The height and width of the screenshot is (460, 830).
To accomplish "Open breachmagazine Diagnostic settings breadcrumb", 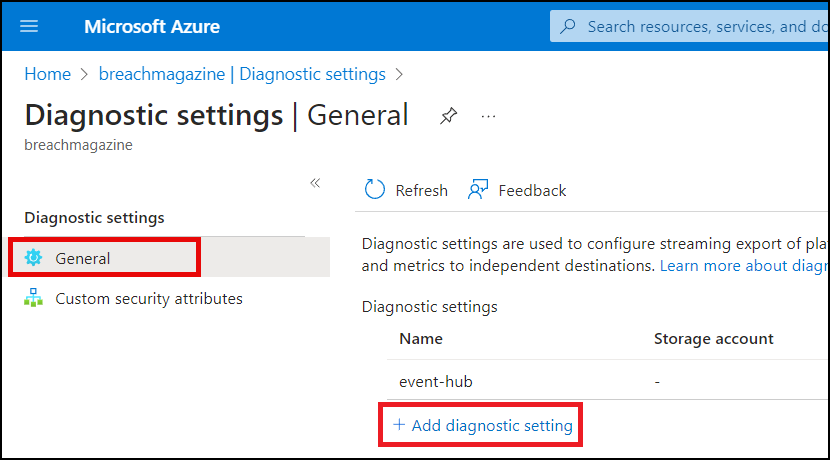I will (242, 74).
